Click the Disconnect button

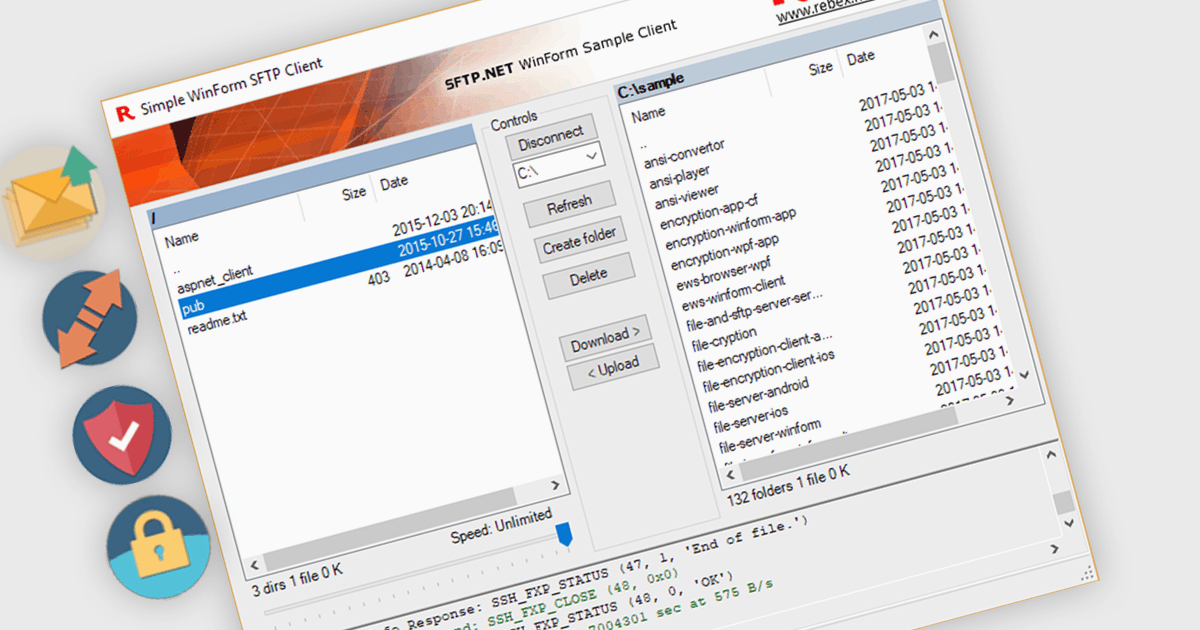tap(551, 137)
